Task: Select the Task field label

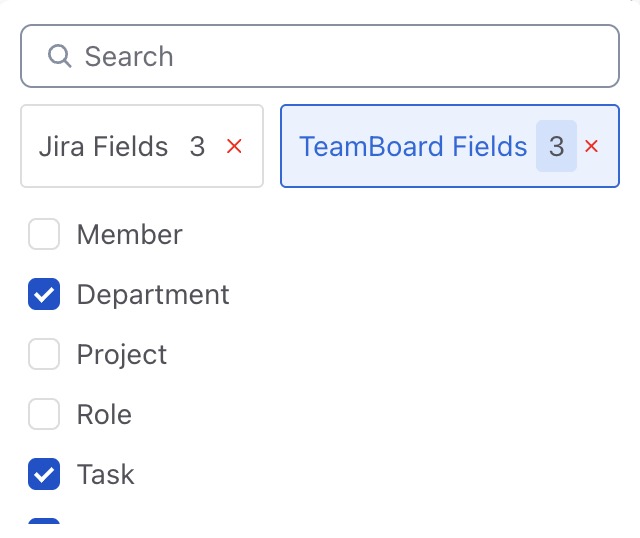Action: [105, 475]
